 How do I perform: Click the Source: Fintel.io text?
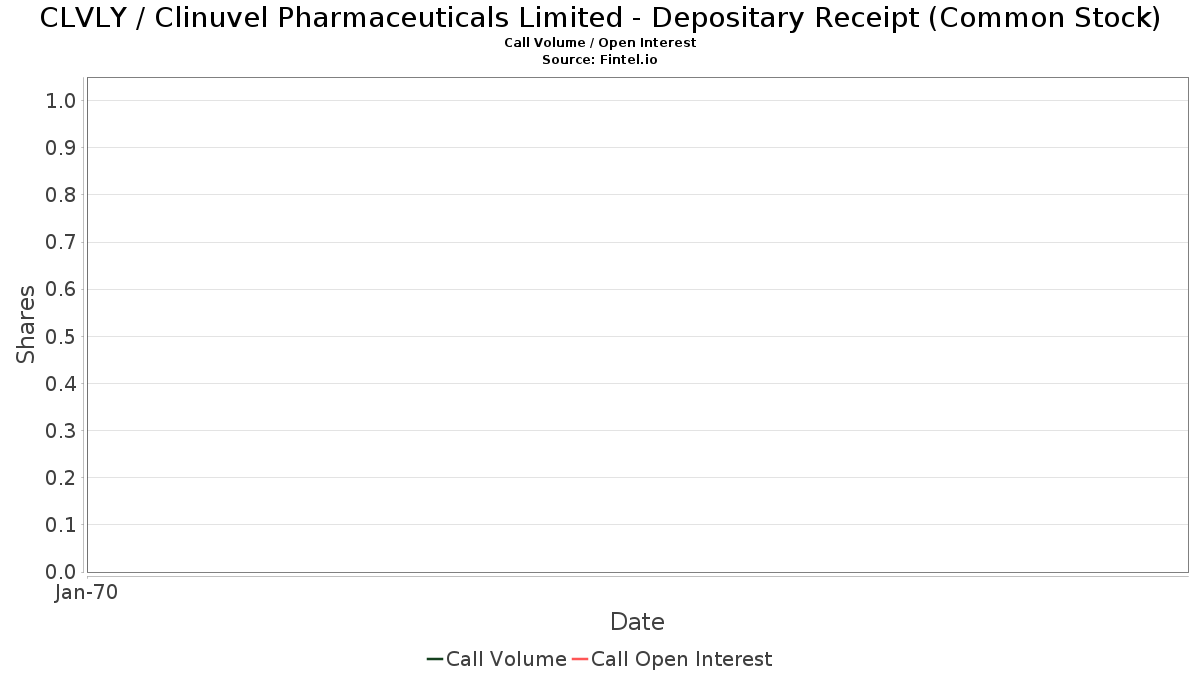(600, 60)
